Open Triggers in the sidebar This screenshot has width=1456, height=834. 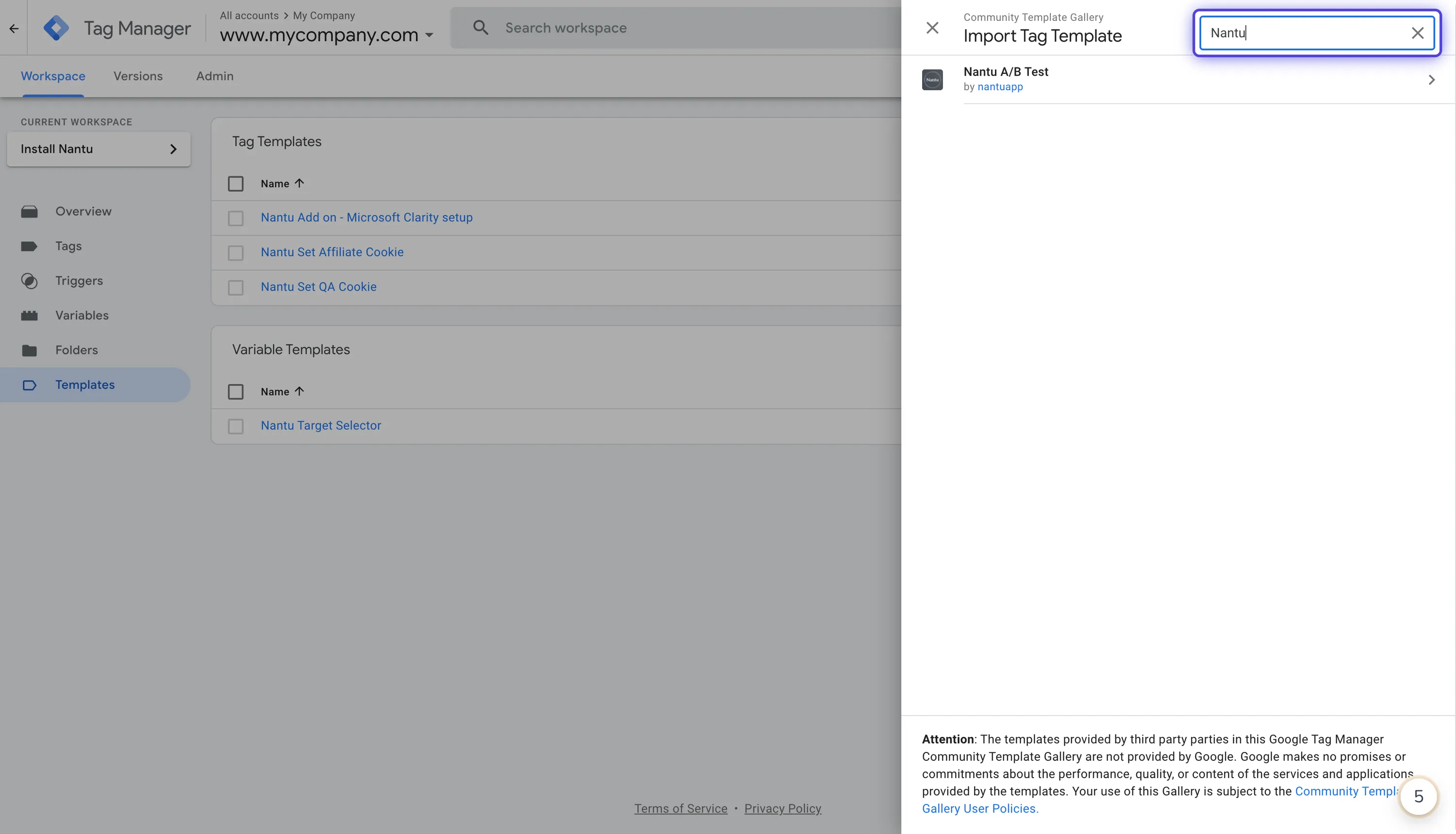(79, 281)
